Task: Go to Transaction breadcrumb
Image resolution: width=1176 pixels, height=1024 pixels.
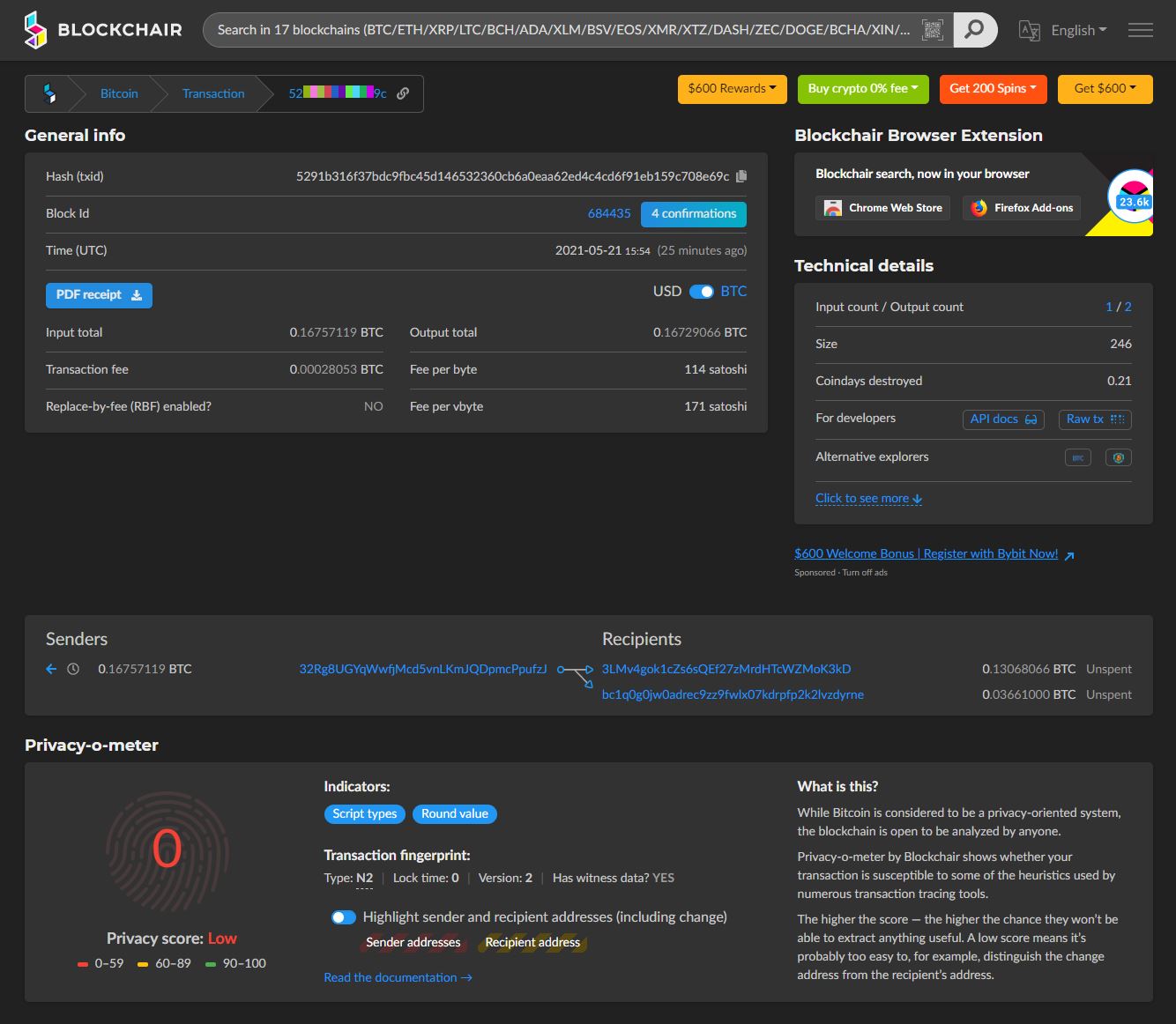Action: click(x=213, y=93)
